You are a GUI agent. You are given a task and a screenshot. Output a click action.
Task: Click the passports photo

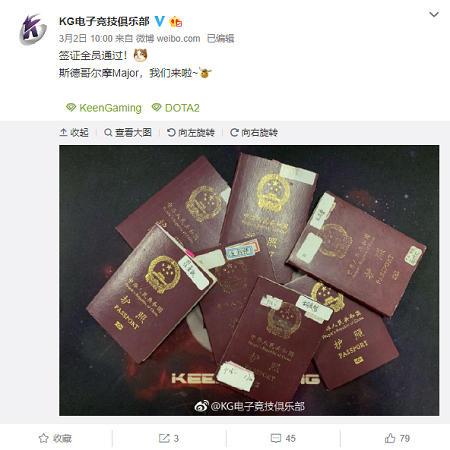pos(249,280)
